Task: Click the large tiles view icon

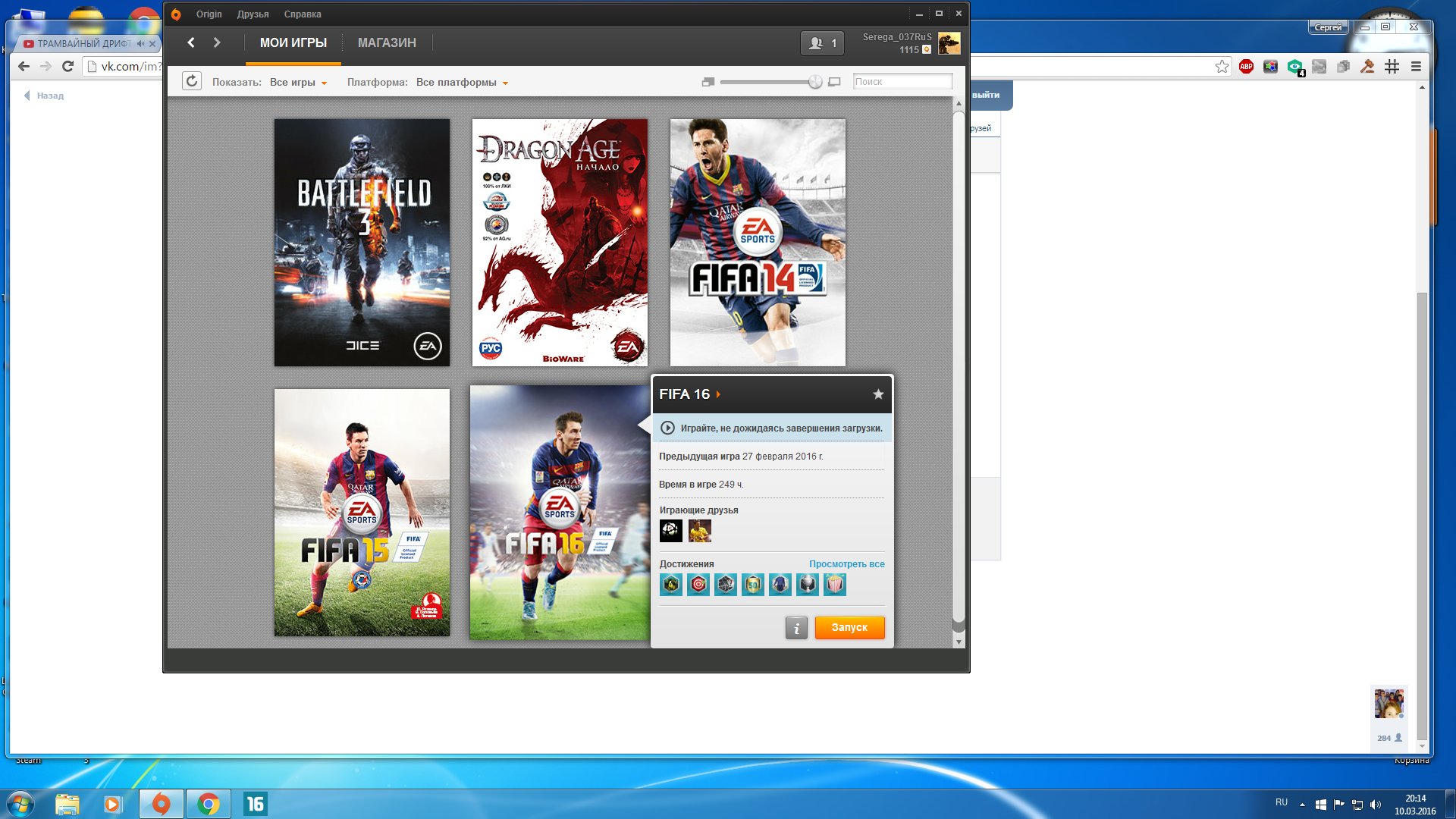Action: (x=834, y=82)
